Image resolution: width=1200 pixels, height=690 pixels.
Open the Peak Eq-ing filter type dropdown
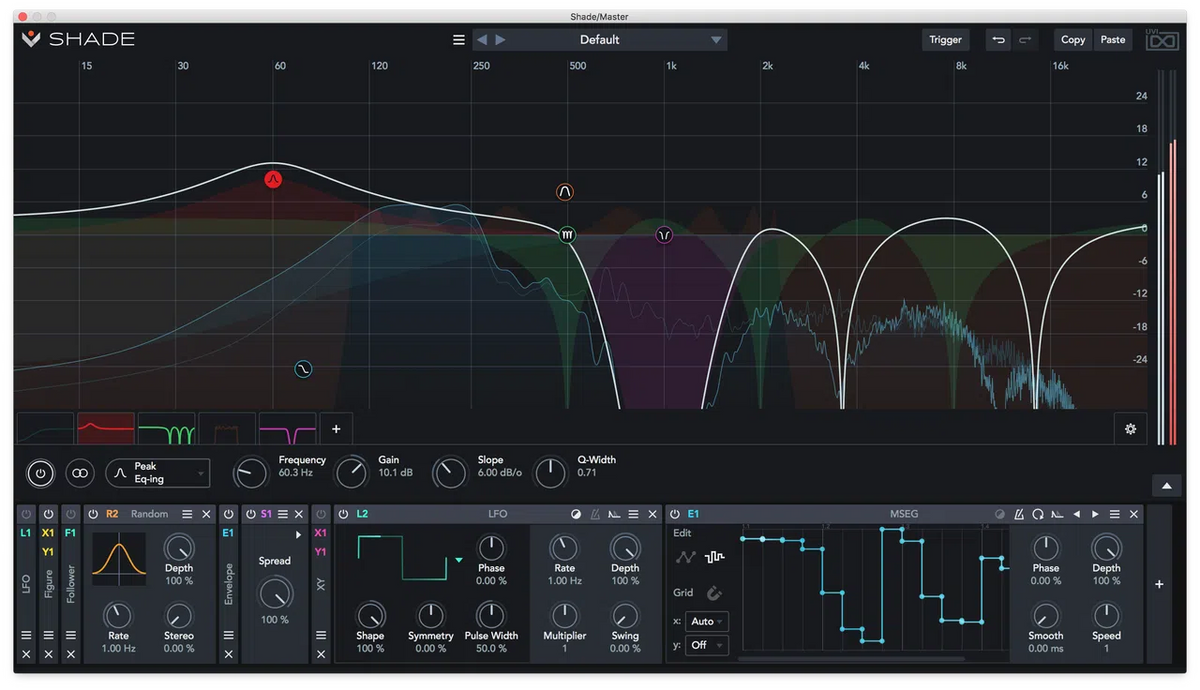click(160, 473)
